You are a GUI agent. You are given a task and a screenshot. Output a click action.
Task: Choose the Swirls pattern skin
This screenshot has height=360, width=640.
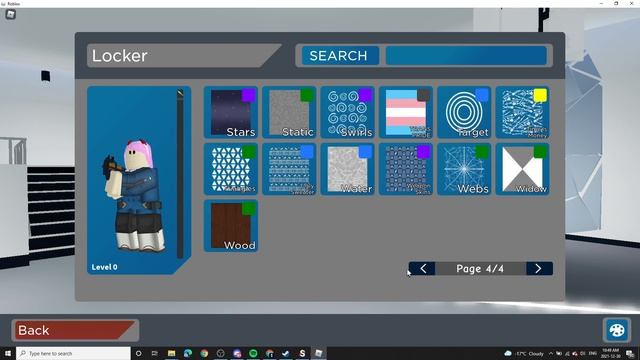tap(347, 112)
